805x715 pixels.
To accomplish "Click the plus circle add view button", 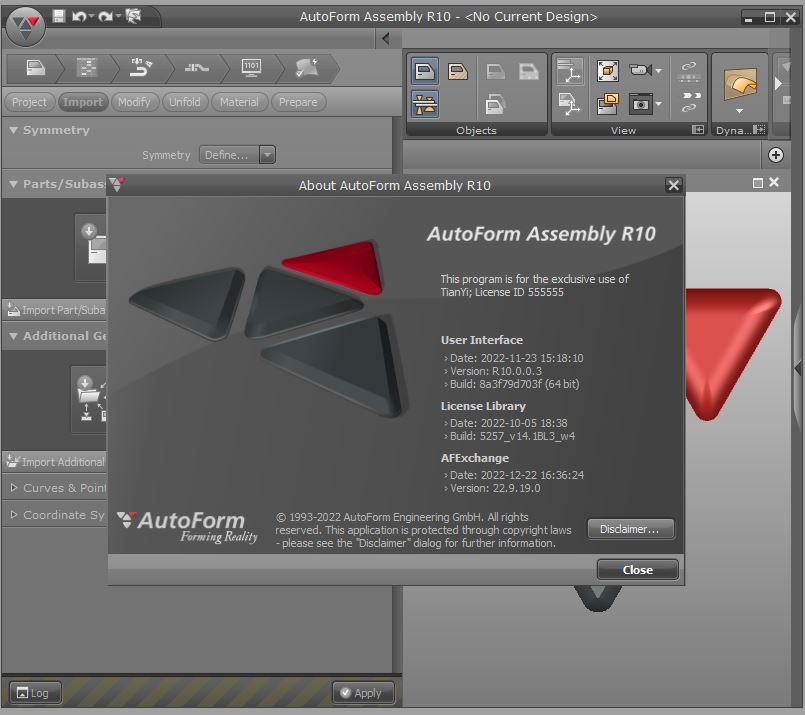I will pyautogui.click(x=776, y=155).
